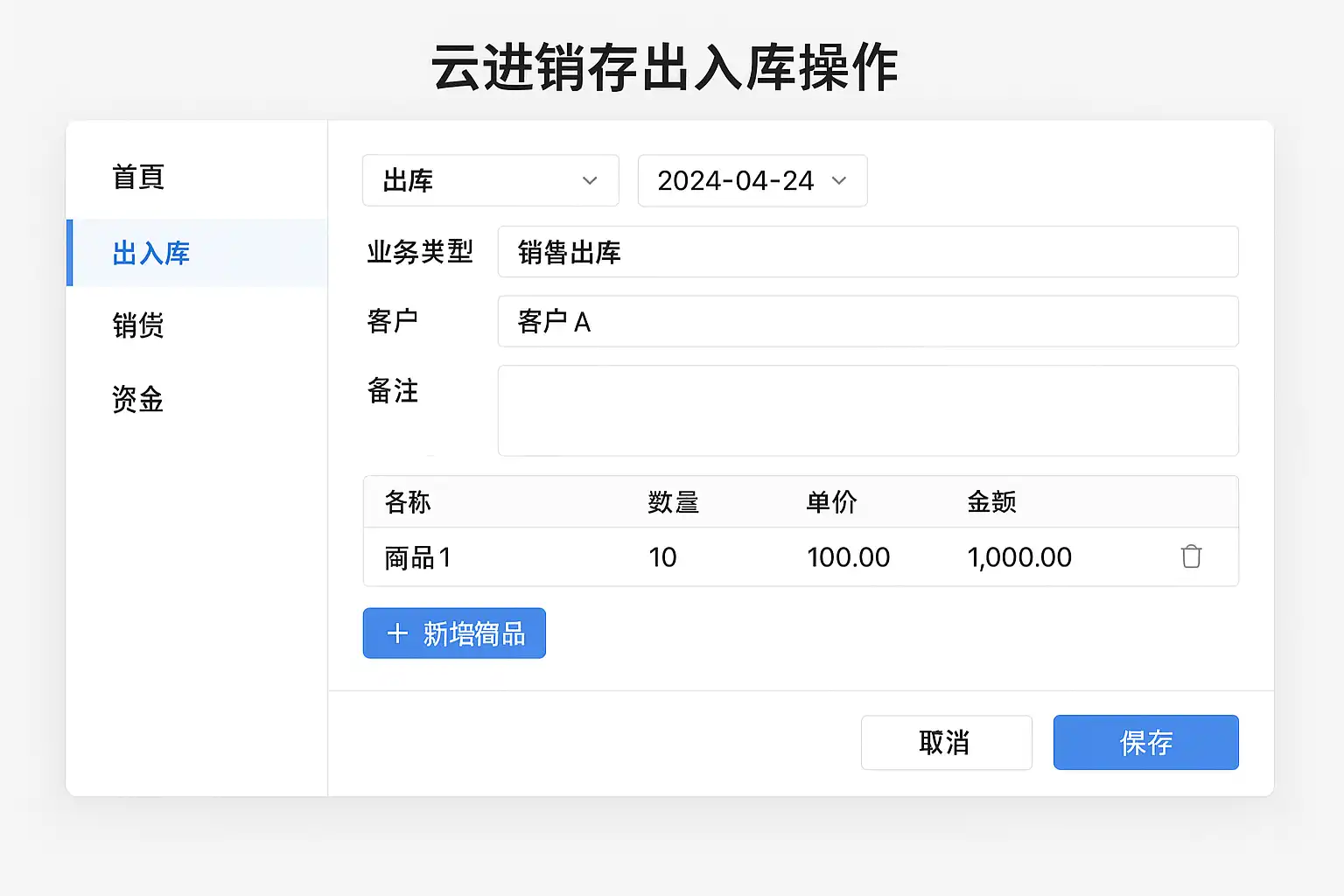Focus the 业务类型 field showing 销售出库
The image size is (1344, 896).
point(867,252)
